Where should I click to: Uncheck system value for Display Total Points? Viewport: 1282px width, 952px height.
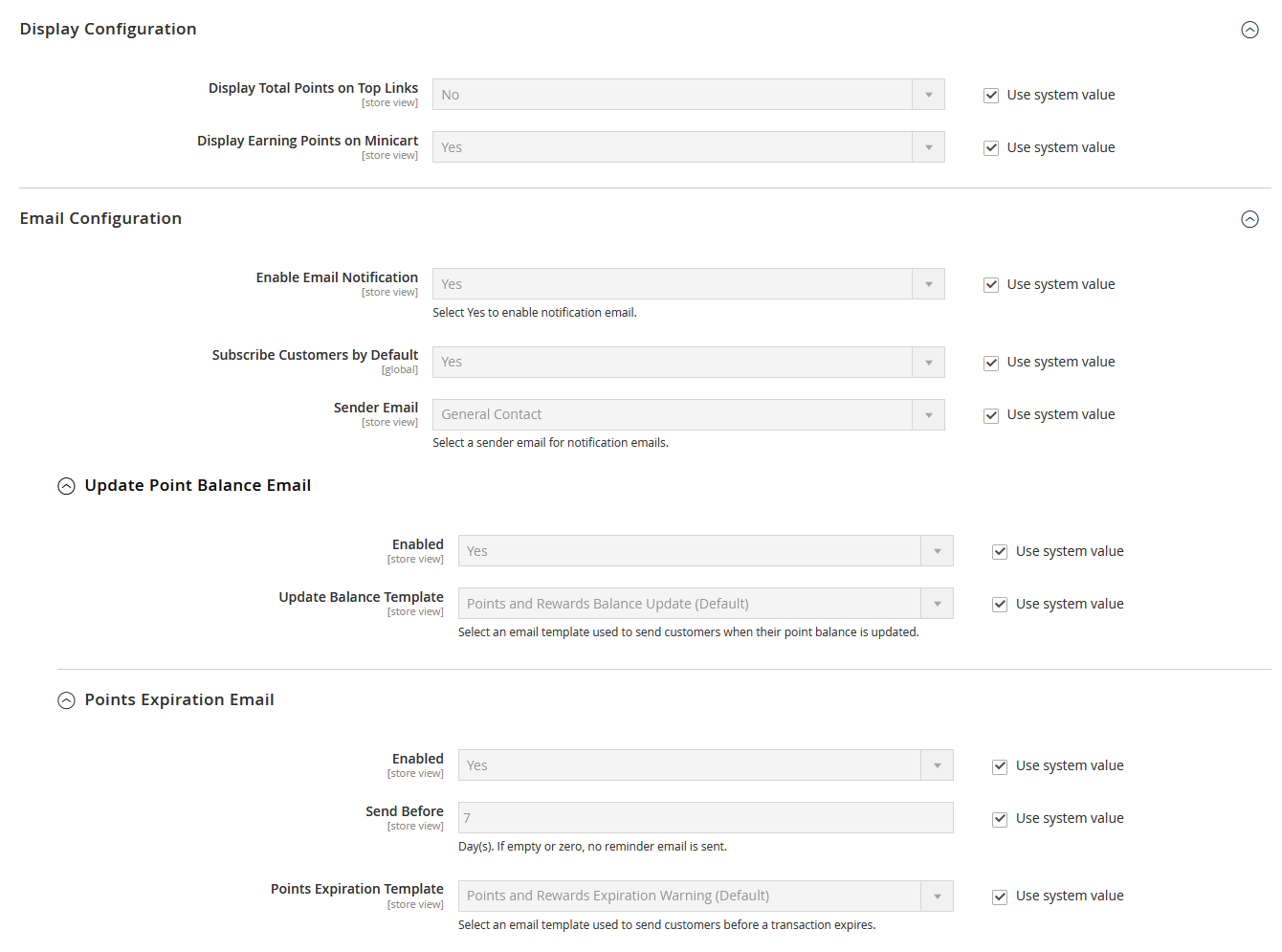click(x=991, y=96)
